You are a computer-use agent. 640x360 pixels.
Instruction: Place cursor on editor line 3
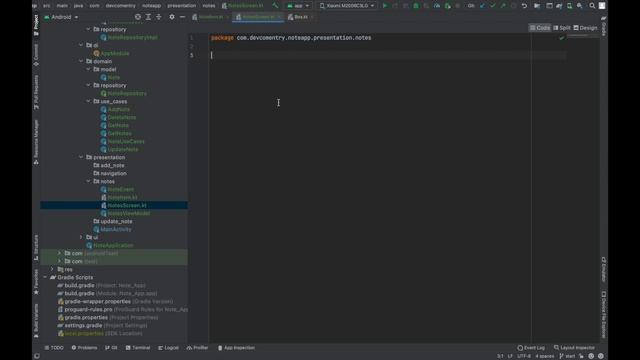388,55
